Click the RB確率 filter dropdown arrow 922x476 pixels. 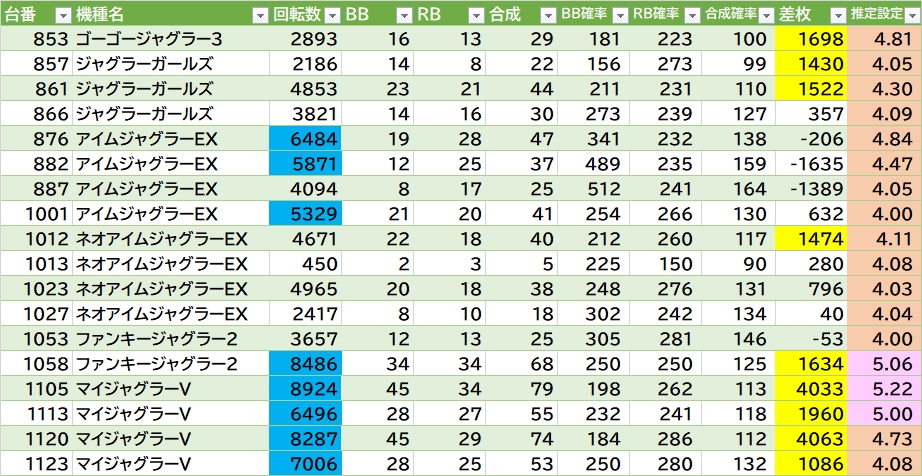(x=692, y=14)
